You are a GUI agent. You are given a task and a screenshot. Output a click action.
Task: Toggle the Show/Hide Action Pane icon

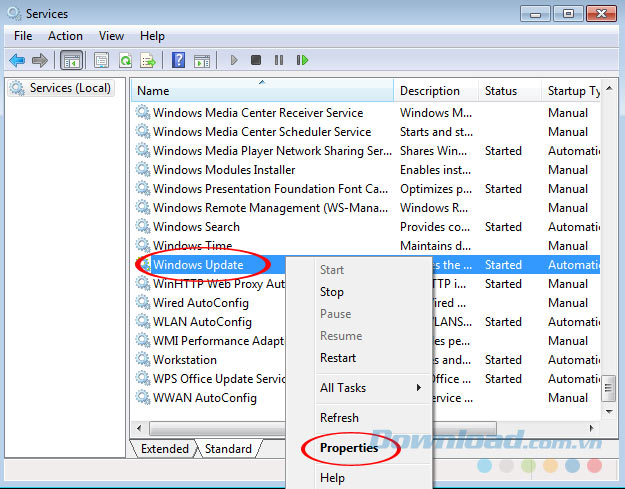coord(202,61)
